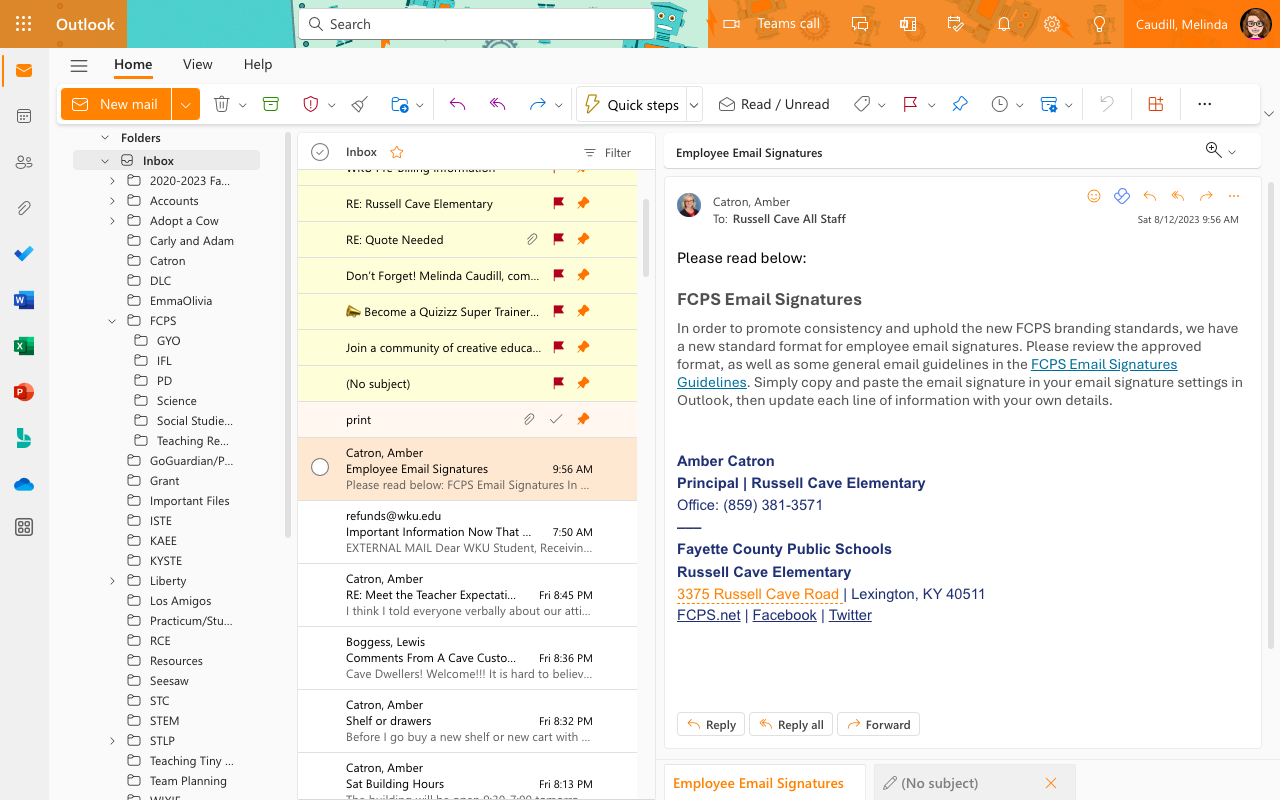This screenshot has width=1280, height=800.
Task: Select the Employee Email Signatures message circle
Action: [x=320, y=467]
